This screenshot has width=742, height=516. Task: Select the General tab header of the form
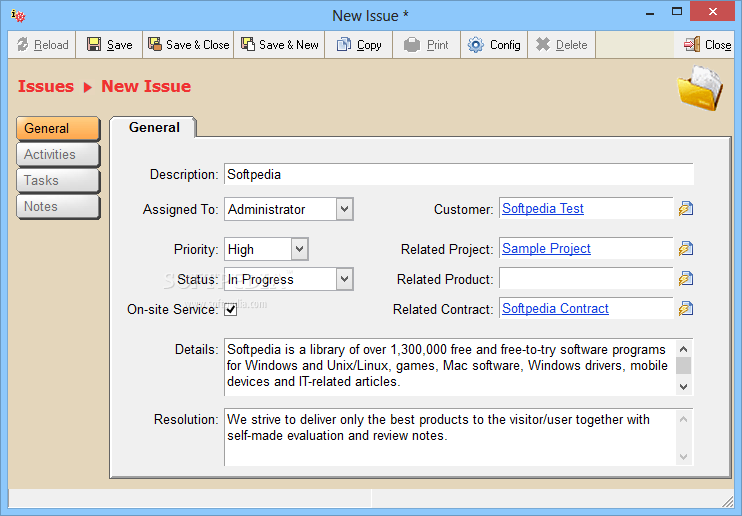pyautogui.click(x=154, y=127)
